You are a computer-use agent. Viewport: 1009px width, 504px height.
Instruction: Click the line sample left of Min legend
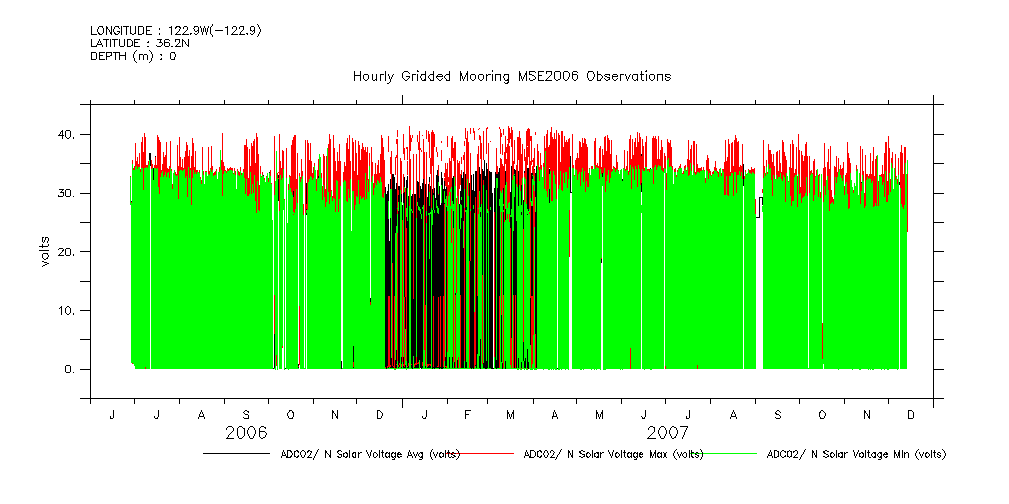(x=731, y=454)
